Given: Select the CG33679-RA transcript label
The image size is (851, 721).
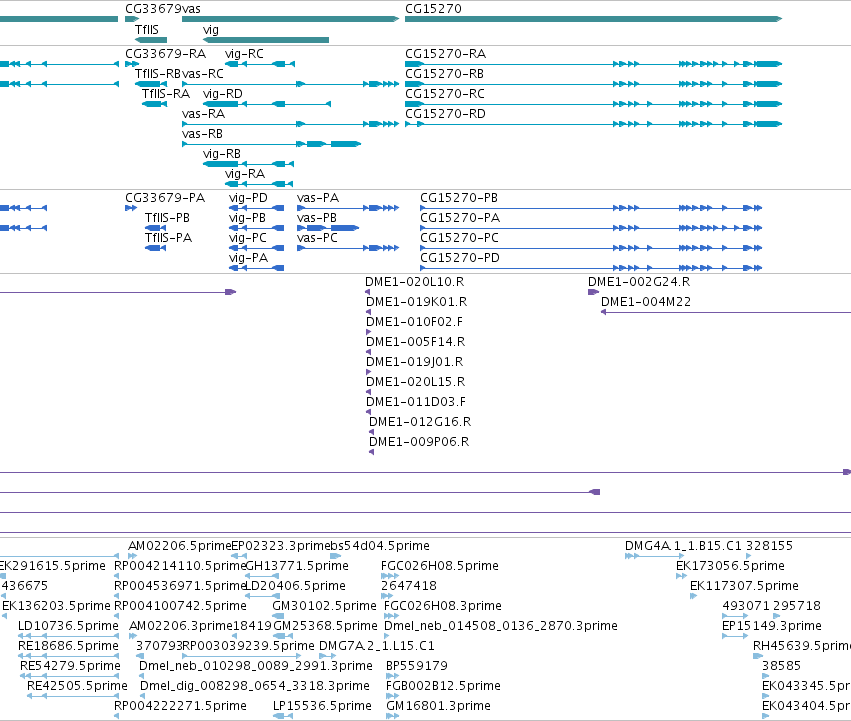Looking at the screenshot, I should 166,54.
